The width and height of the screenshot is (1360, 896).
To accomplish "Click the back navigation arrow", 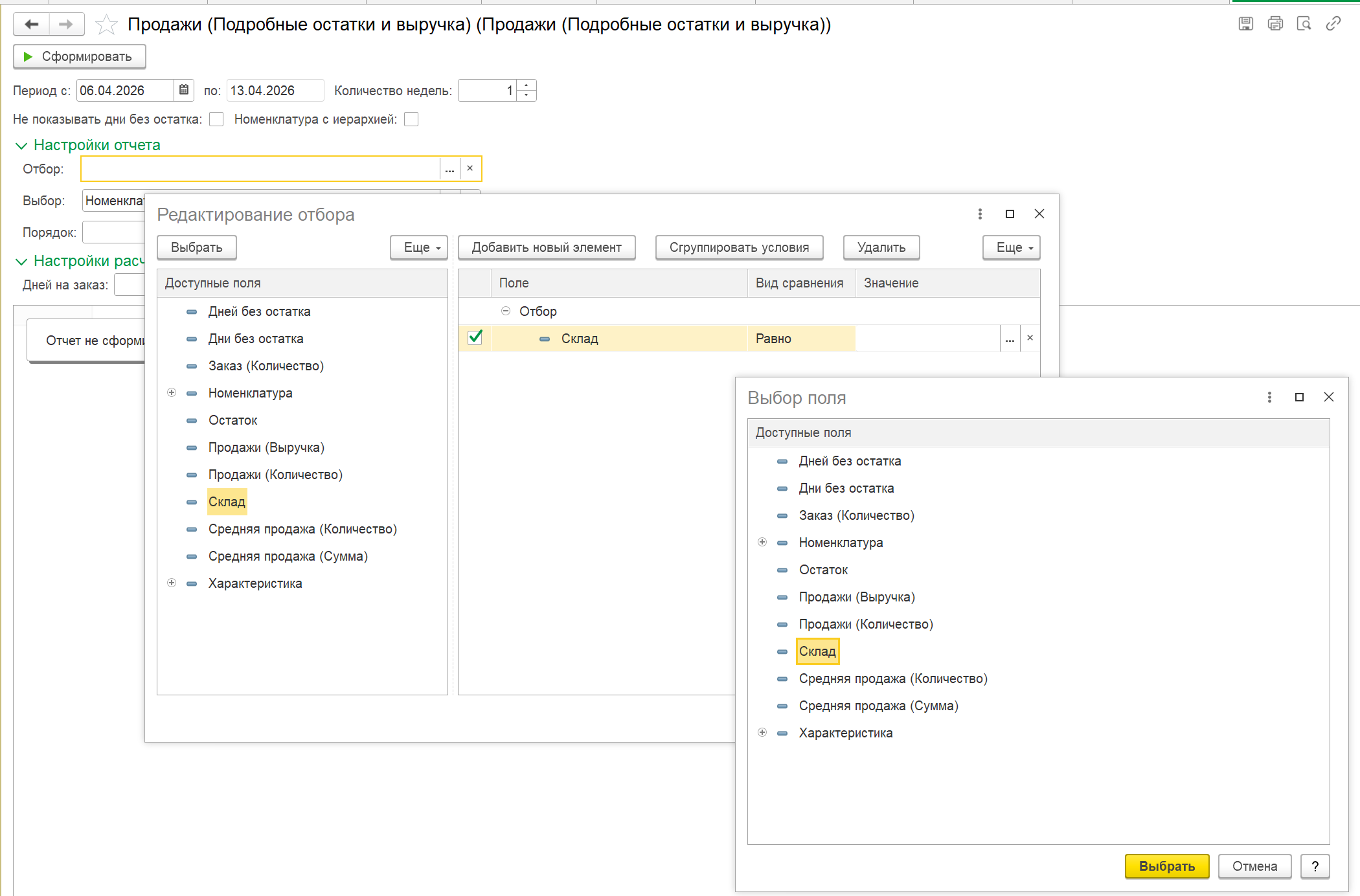I will coord(31,25).
